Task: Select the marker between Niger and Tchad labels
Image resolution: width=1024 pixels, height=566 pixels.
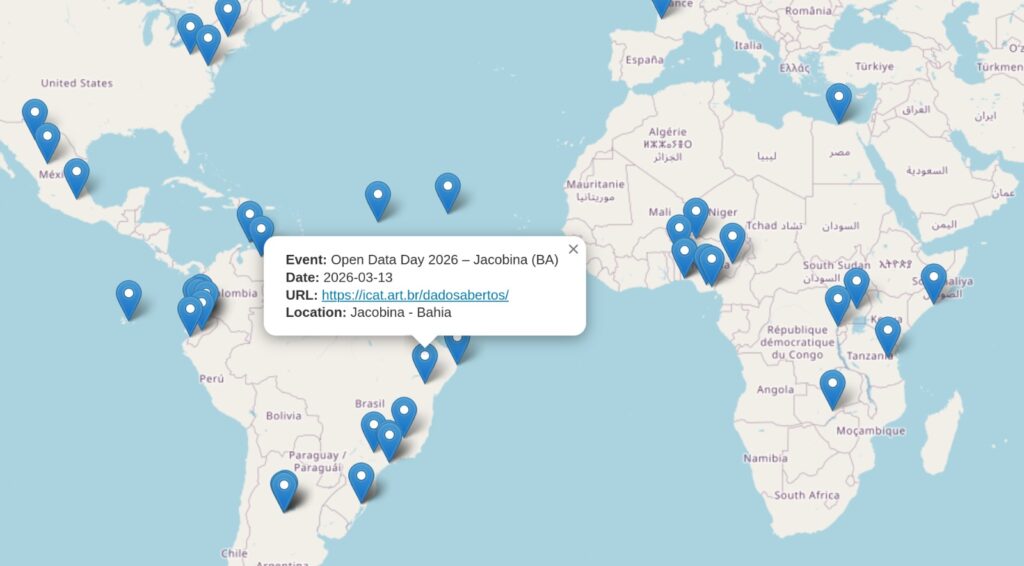Action: point(733,240)
